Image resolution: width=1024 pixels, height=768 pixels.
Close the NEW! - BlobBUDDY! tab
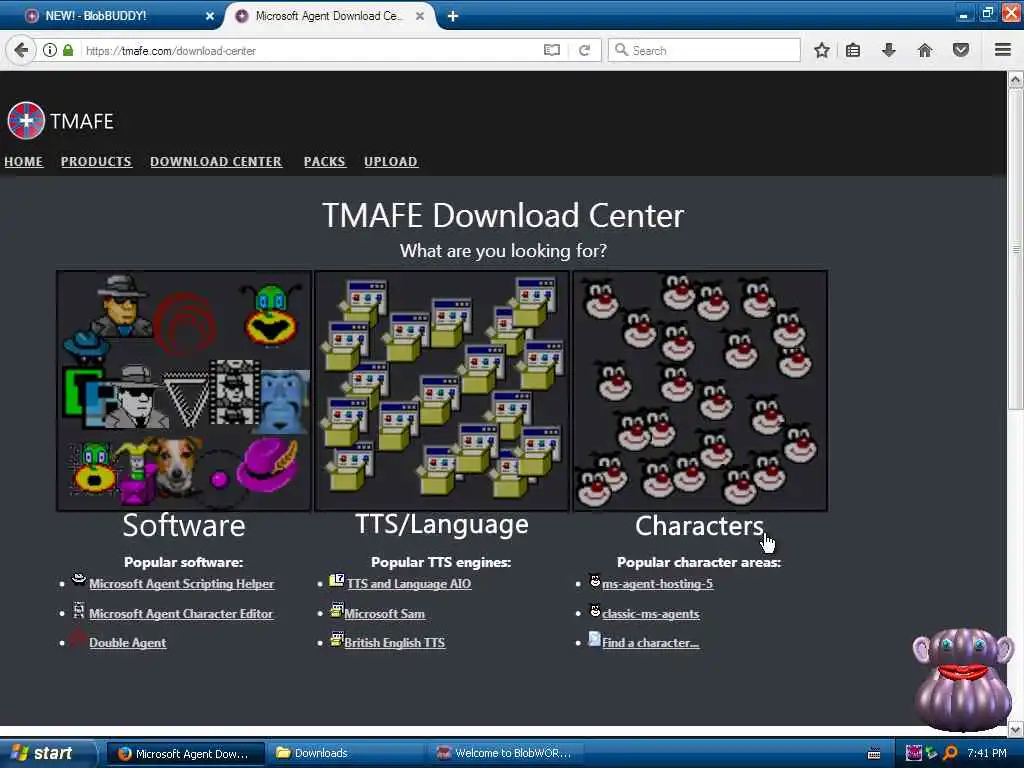(210, 16)
